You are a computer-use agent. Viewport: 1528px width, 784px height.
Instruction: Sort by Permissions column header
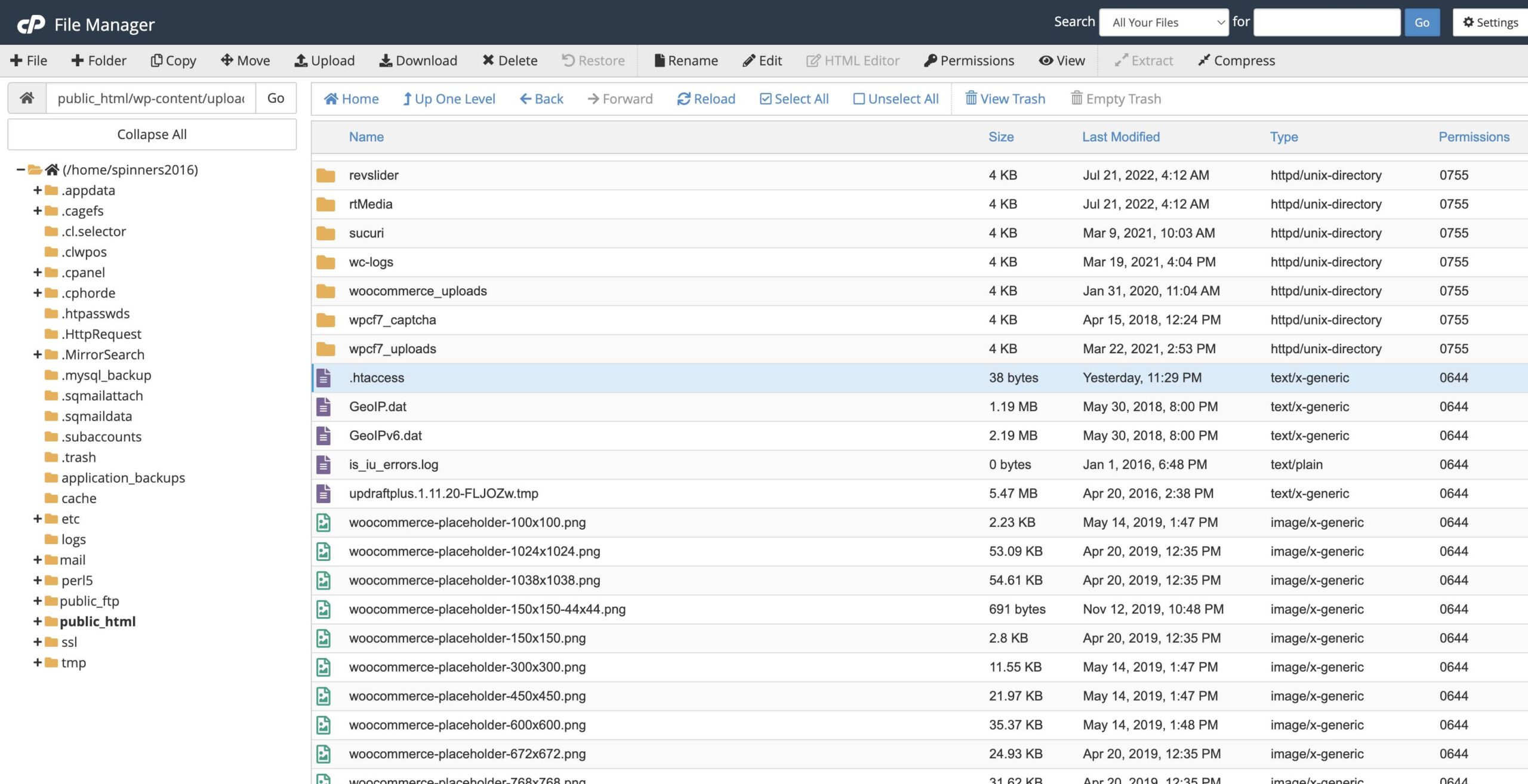pyautogui.click(x=1474, y=137)
